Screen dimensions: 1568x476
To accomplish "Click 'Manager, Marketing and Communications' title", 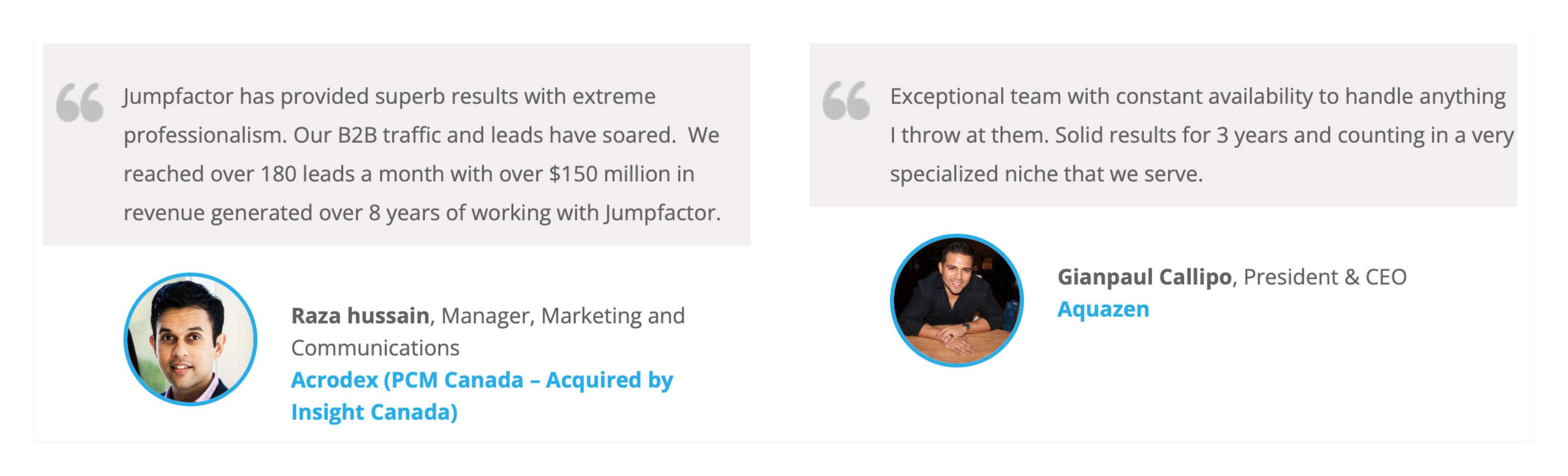I will [488, 332].
